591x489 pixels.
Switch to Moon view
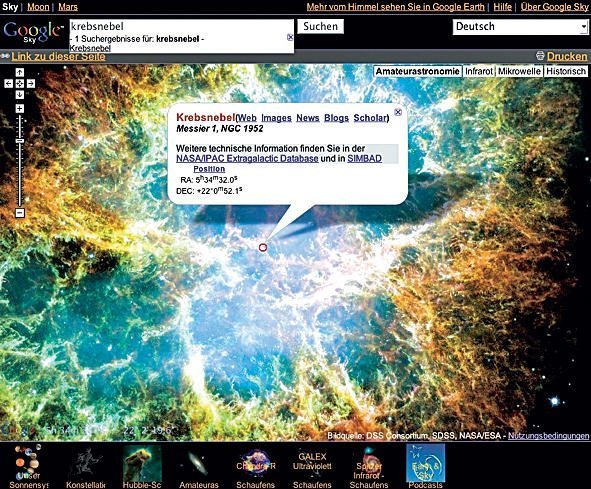click(x=38, y=7)
